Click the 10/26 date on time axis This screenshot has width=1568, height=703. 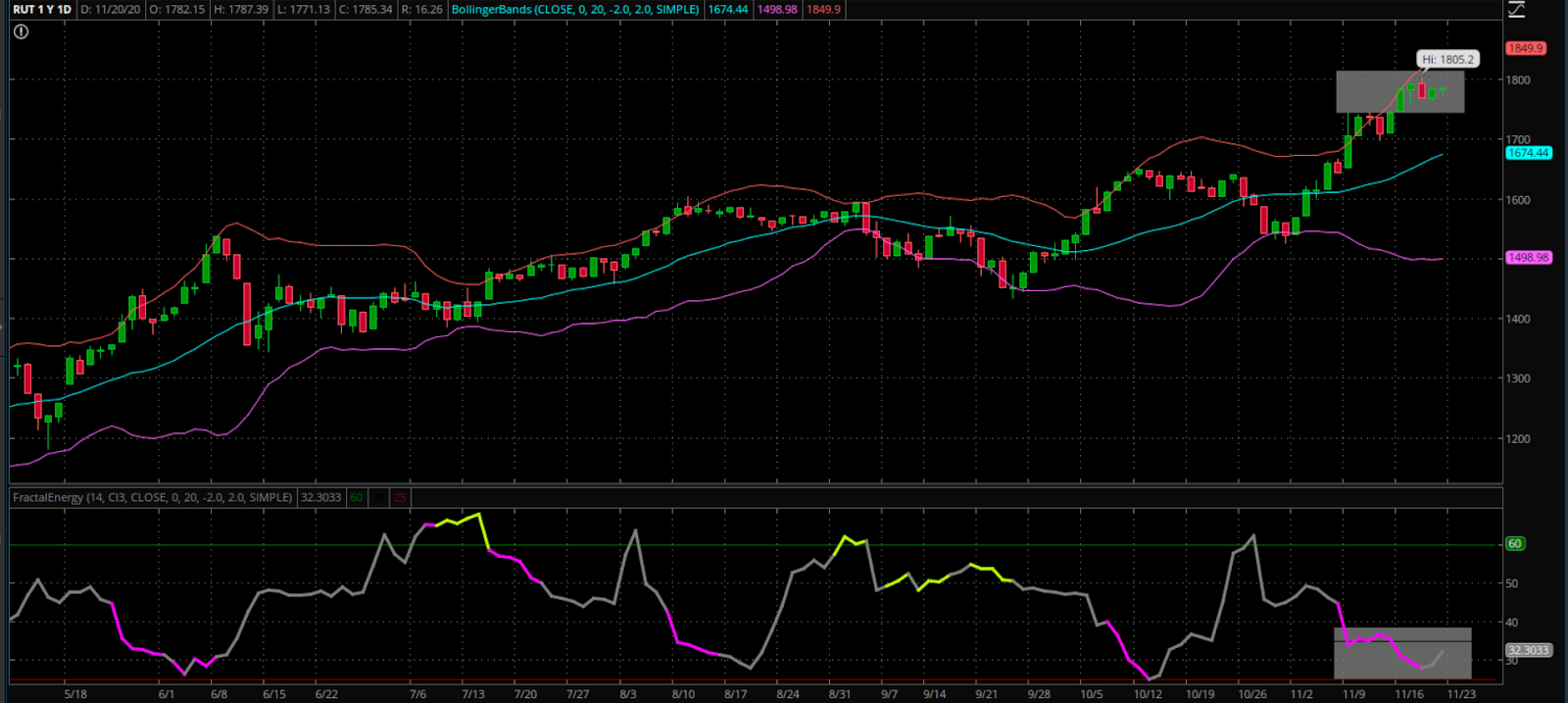[1251, 694]
